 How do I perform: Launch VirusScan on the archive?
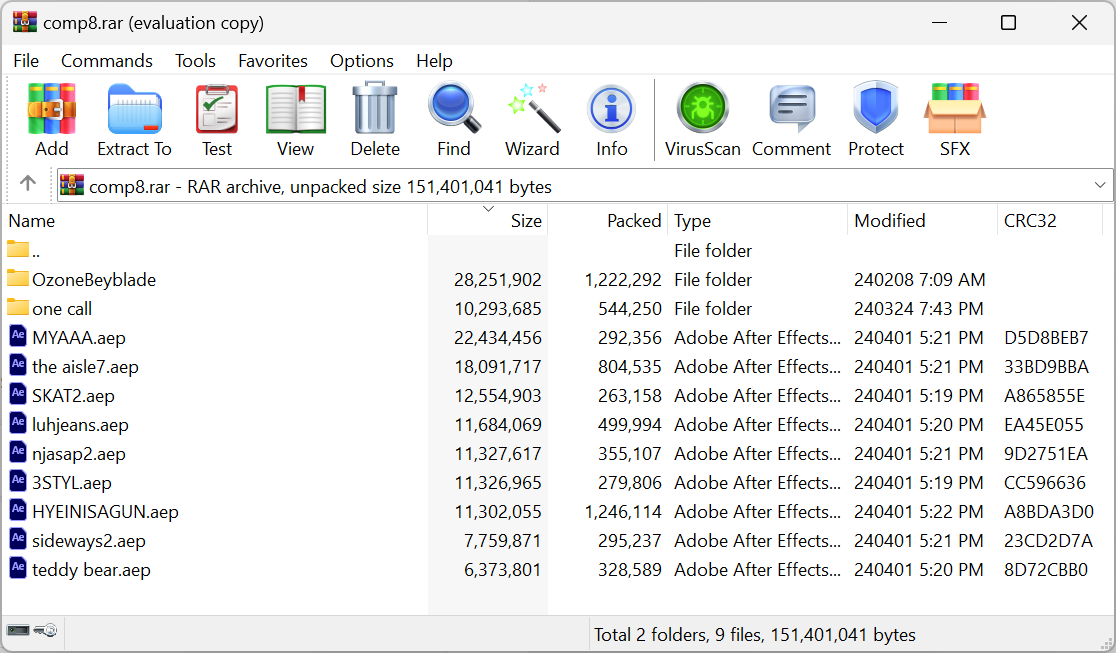[x=702, y=120]
